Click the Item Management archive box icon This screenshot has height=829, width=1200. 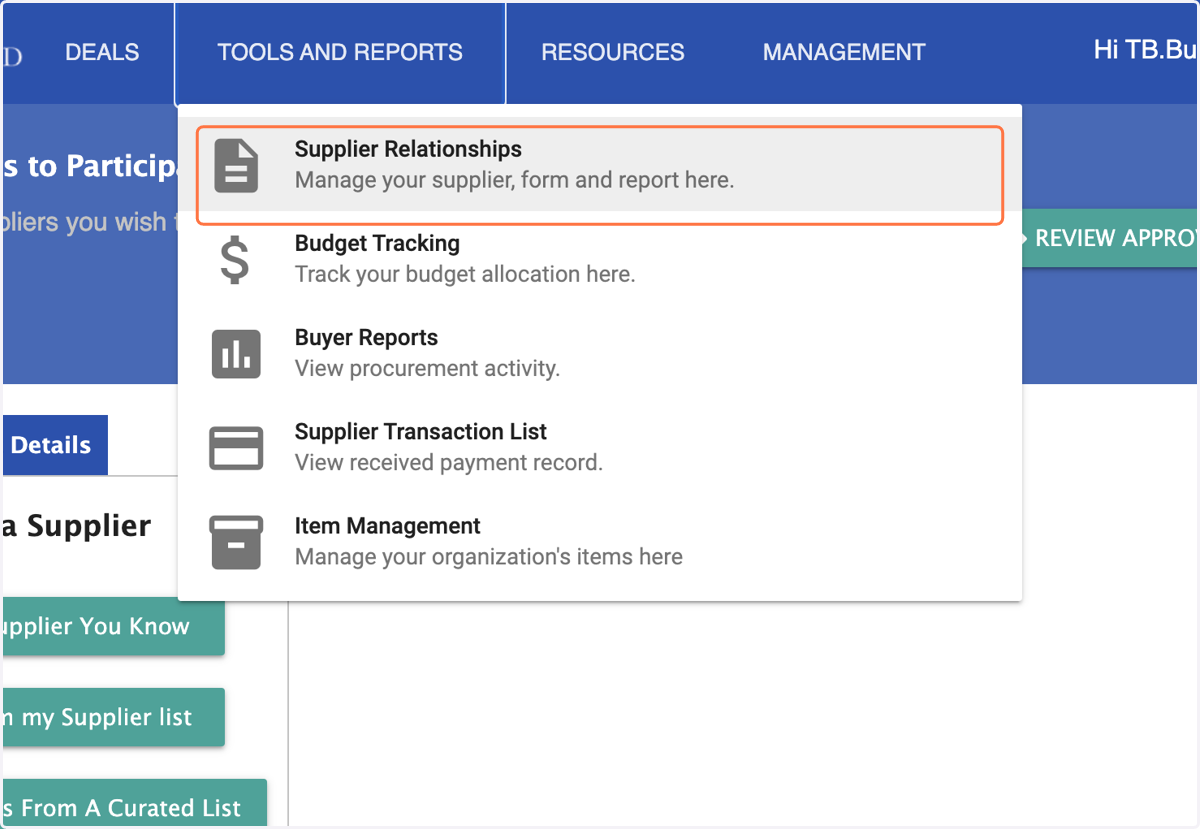click(x=236, y=542)
